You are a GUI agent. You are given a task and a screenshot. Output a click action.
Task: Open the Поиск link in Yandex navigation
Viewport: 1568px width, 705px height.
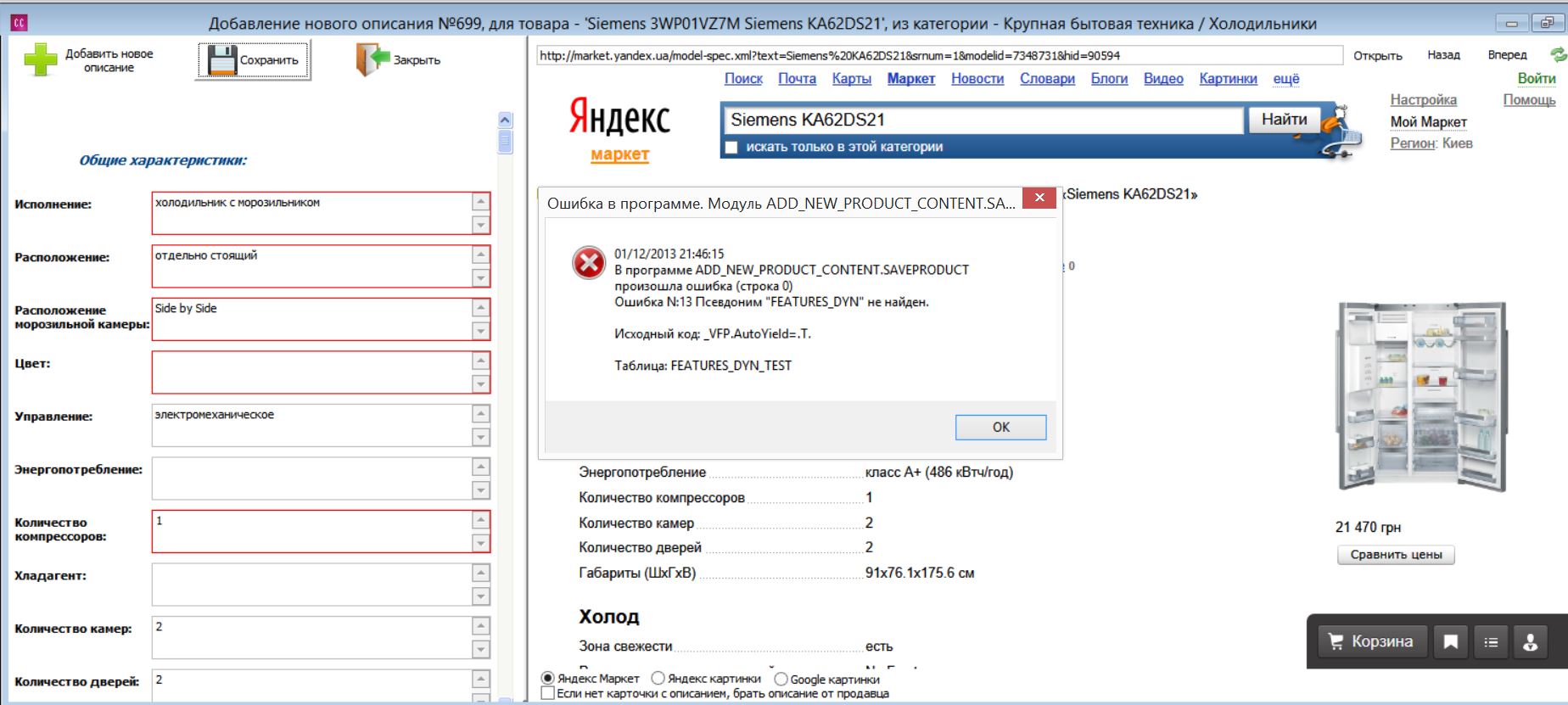tap(743, 79)
